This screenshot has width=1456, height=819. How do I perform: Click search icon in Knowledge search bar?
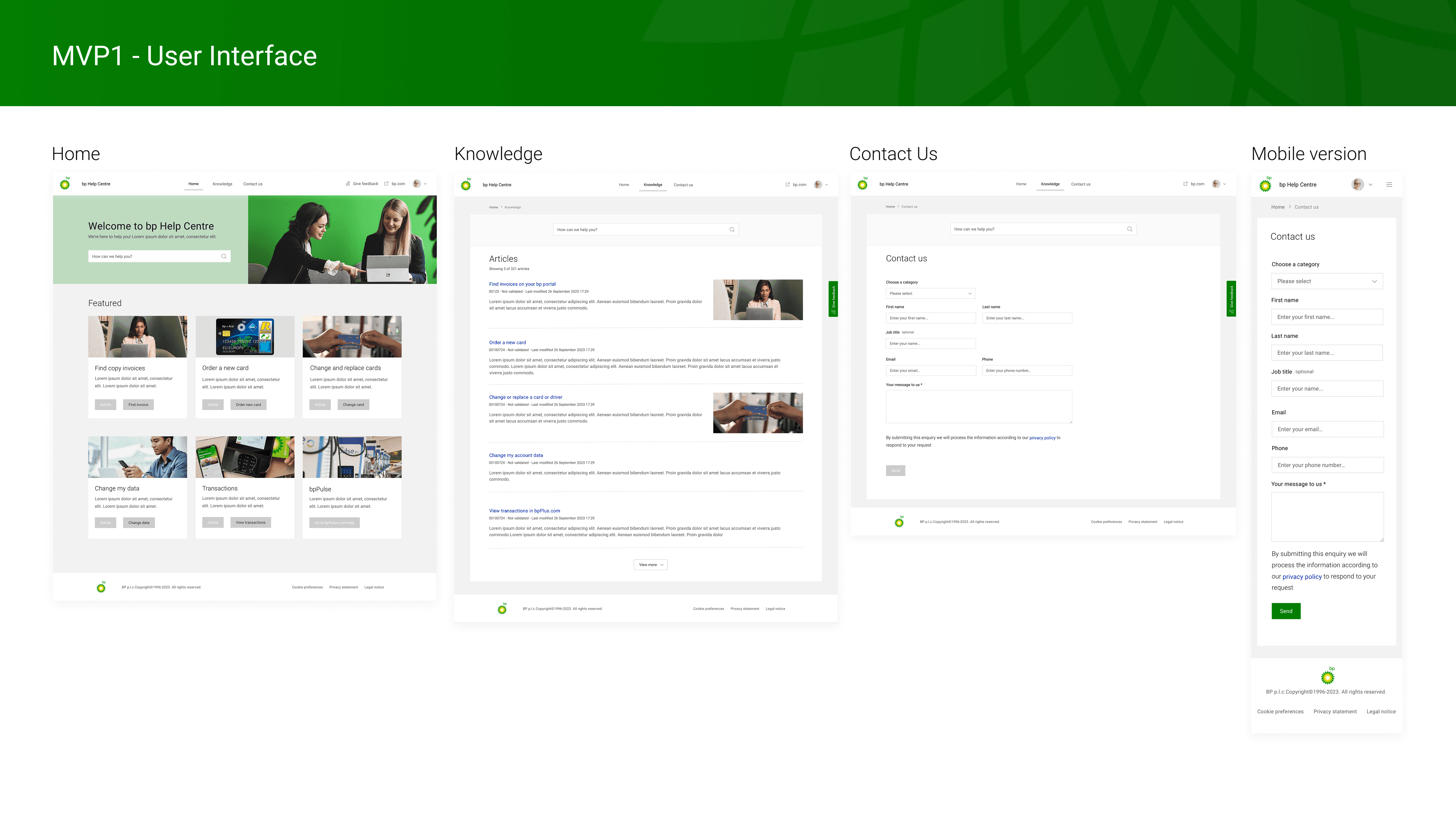pyautogui.click(x=732, y=229)
